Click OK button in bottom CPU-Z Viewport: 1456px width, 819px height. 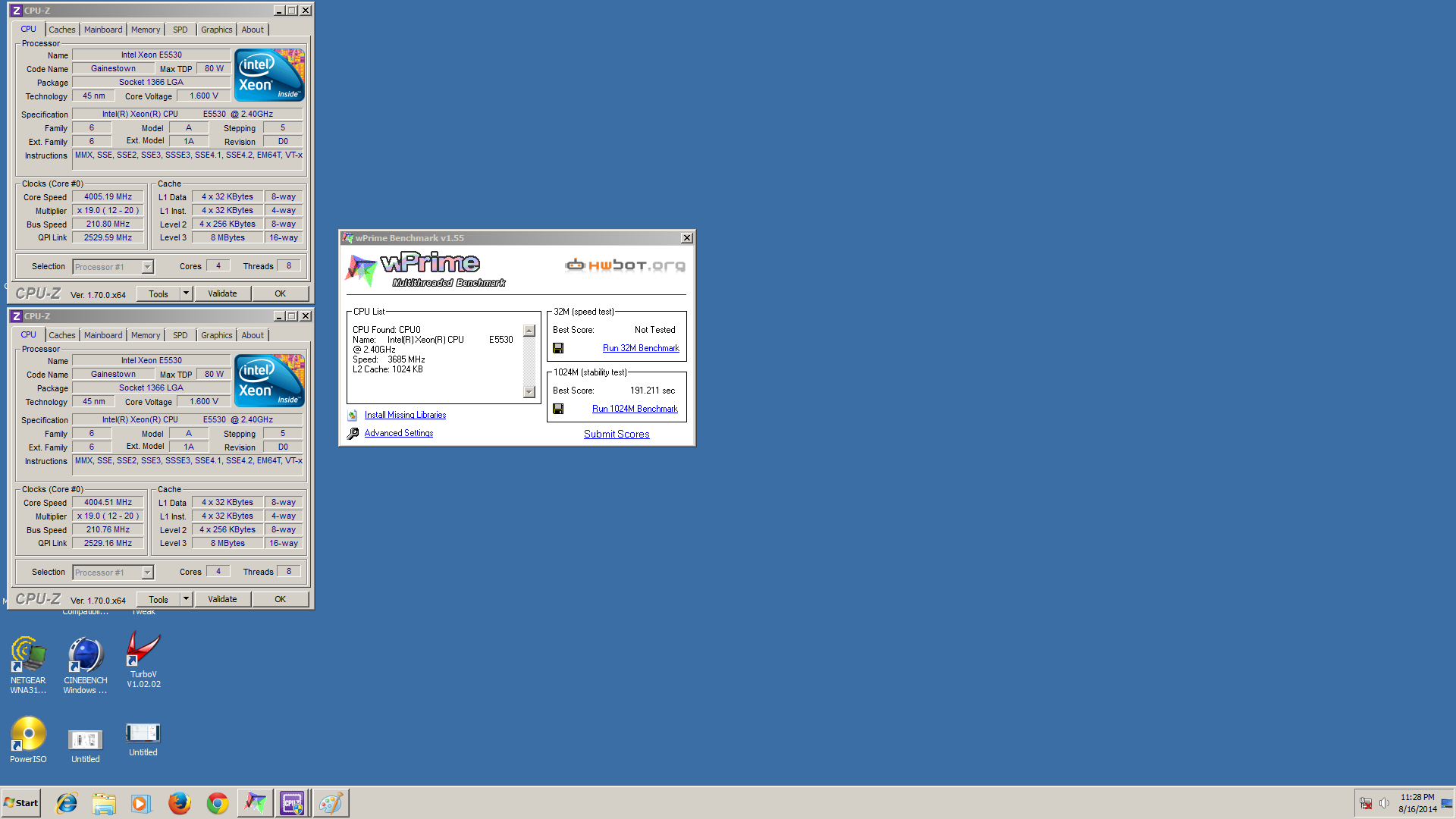coord(280,599)
